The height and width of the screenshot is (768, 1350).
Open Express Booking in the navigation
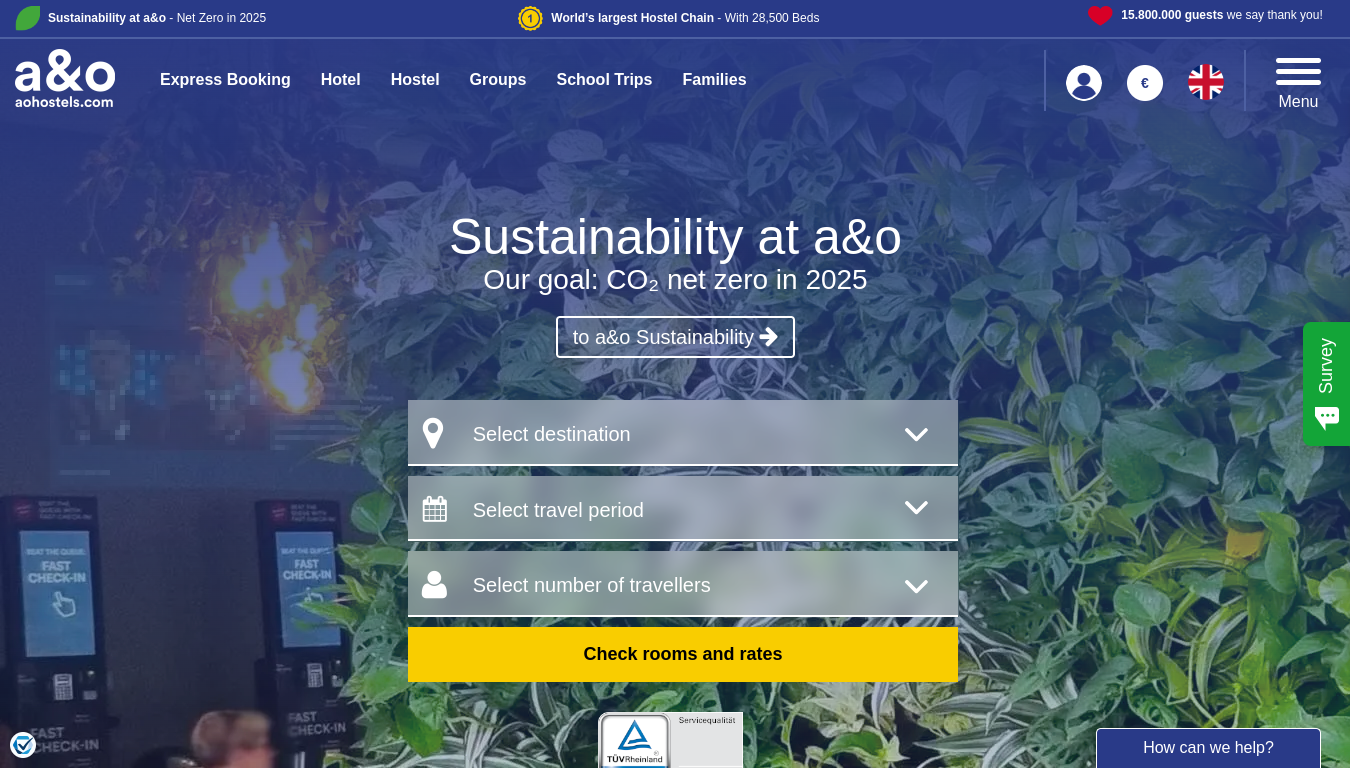coord(225,80)
